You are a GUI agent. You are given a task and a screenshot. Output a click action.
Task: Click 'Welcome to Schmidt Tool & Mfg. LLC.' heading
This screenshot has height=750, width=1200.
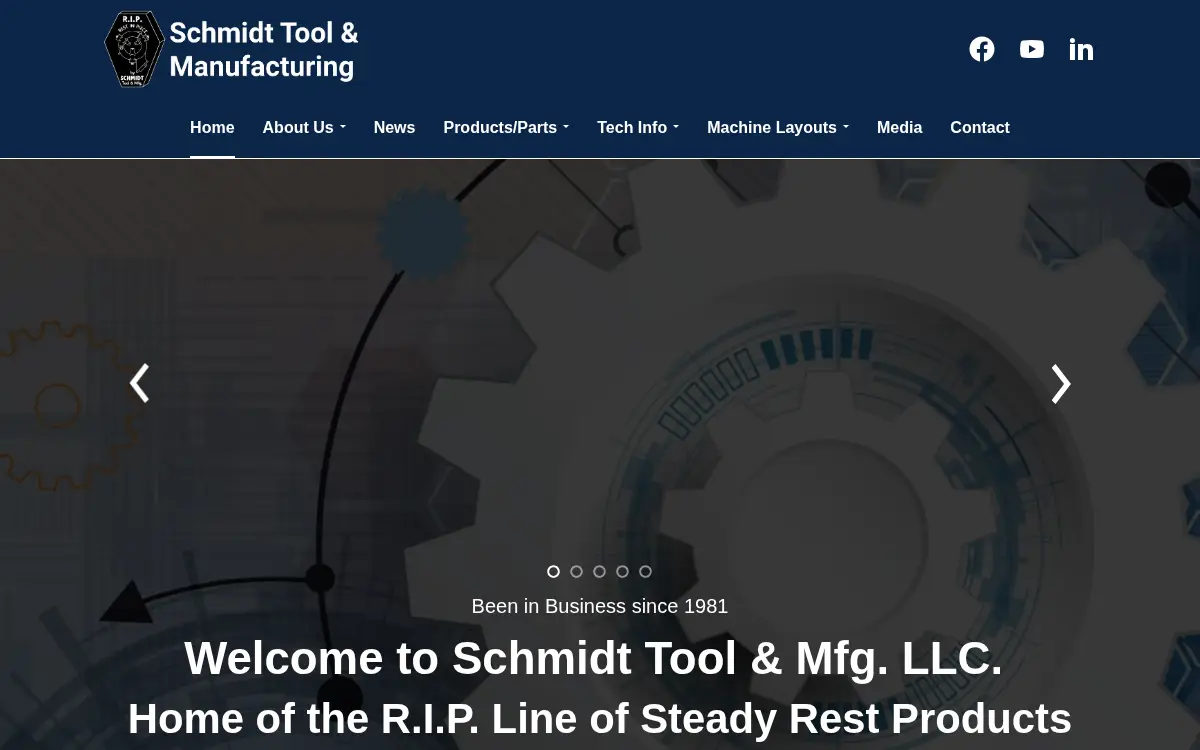[593, 658]
